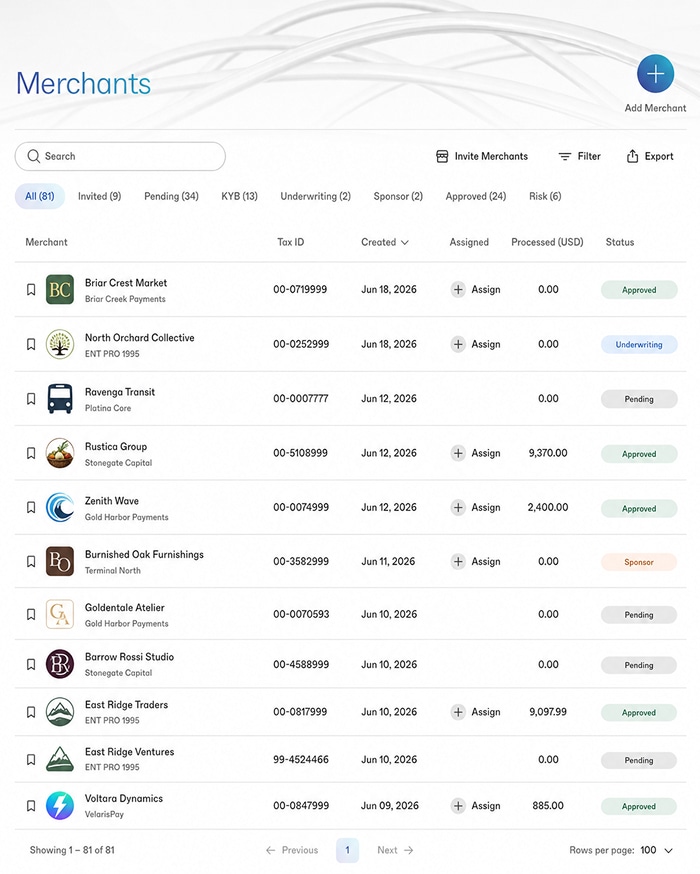Open Ravenga Transit bus logo

click(60, 399)
